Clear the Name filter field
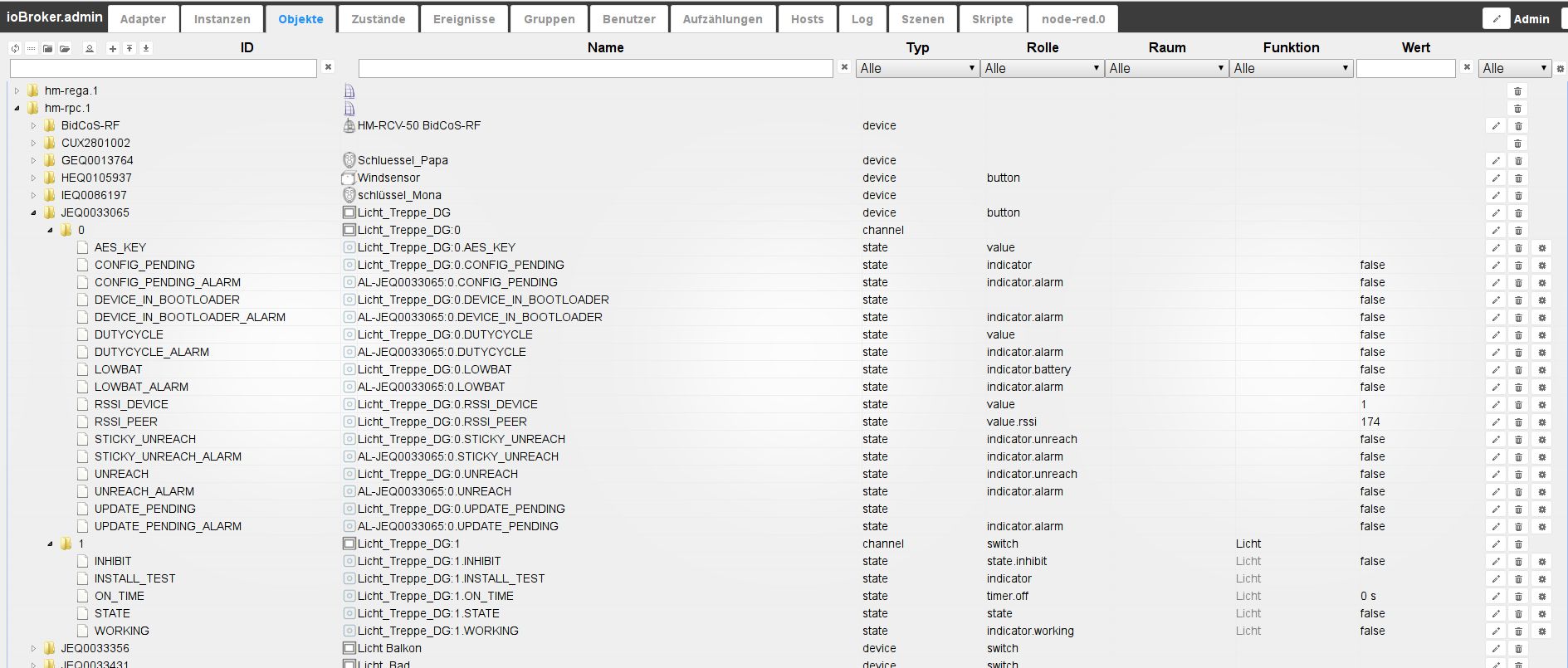 point(844,67)
